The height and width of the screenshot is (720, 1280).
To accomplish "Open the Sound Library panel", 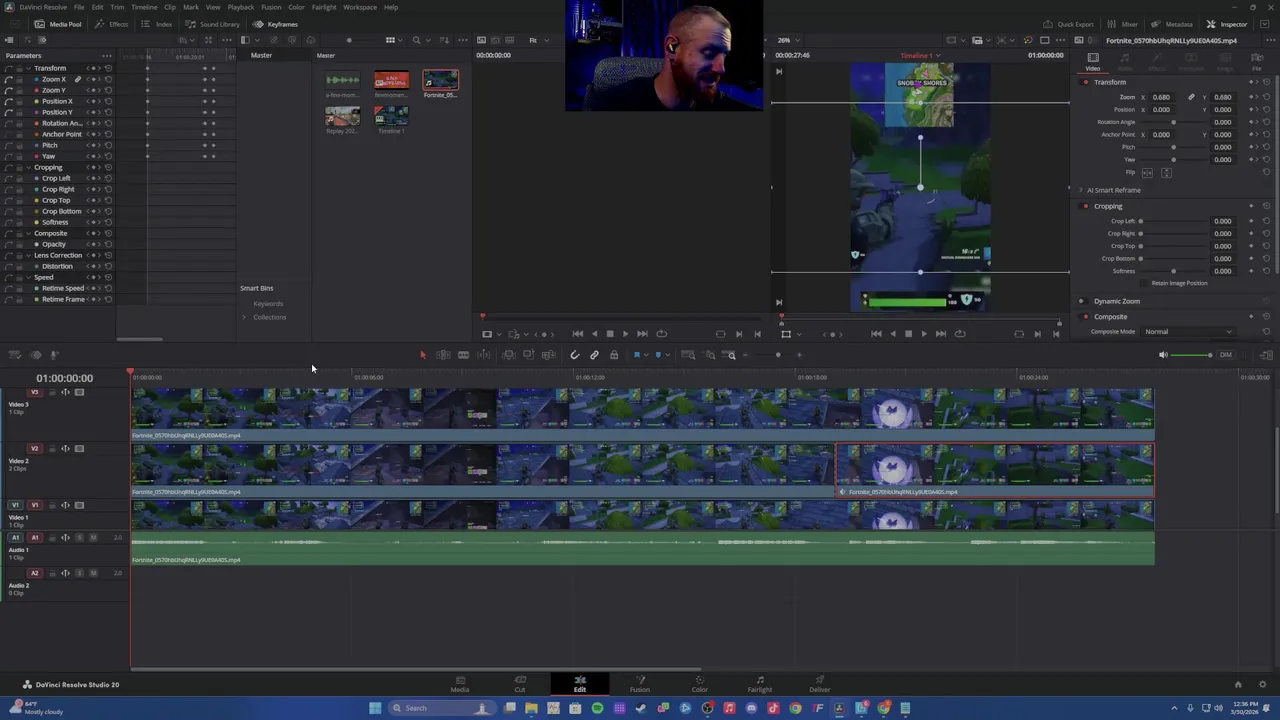I will click(213, 24).
